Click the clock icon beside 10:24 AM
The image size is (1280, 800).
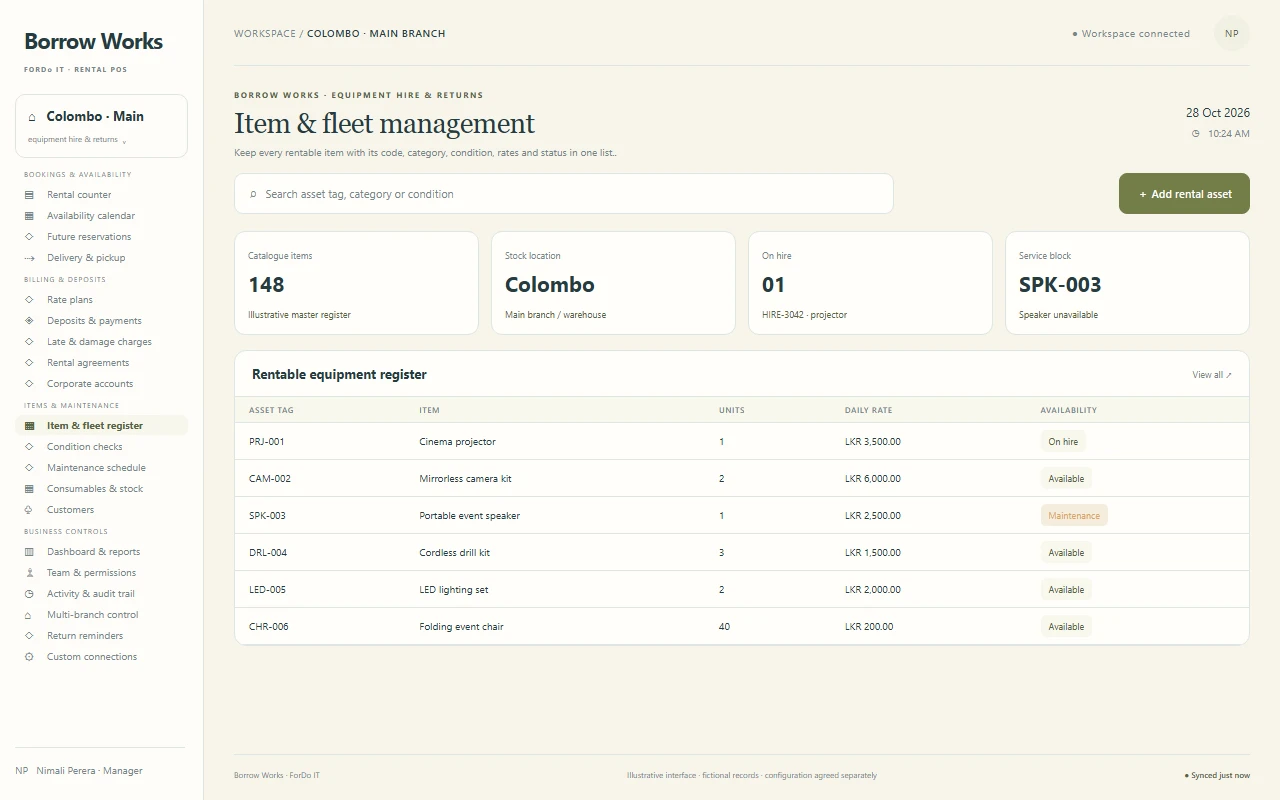pyautogui.click(x=1195, y=133)
